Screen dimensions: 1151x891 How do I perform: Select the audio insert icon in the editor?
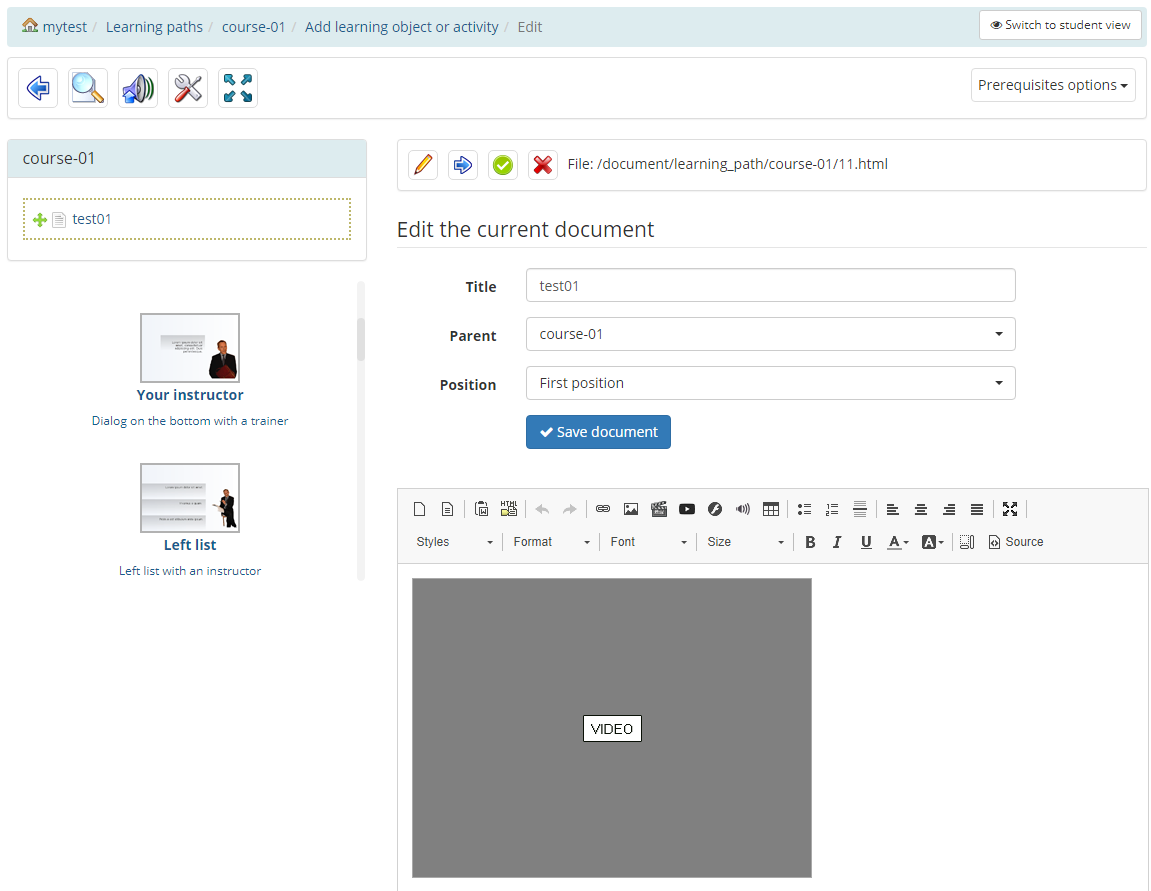pos(743,509)
